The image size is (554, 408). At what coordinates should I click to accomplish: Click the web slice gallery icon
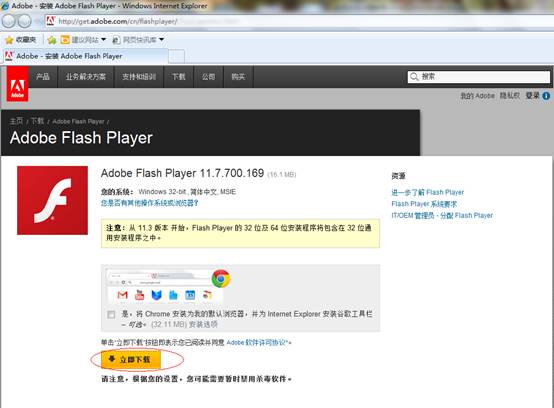pos(116,40)
